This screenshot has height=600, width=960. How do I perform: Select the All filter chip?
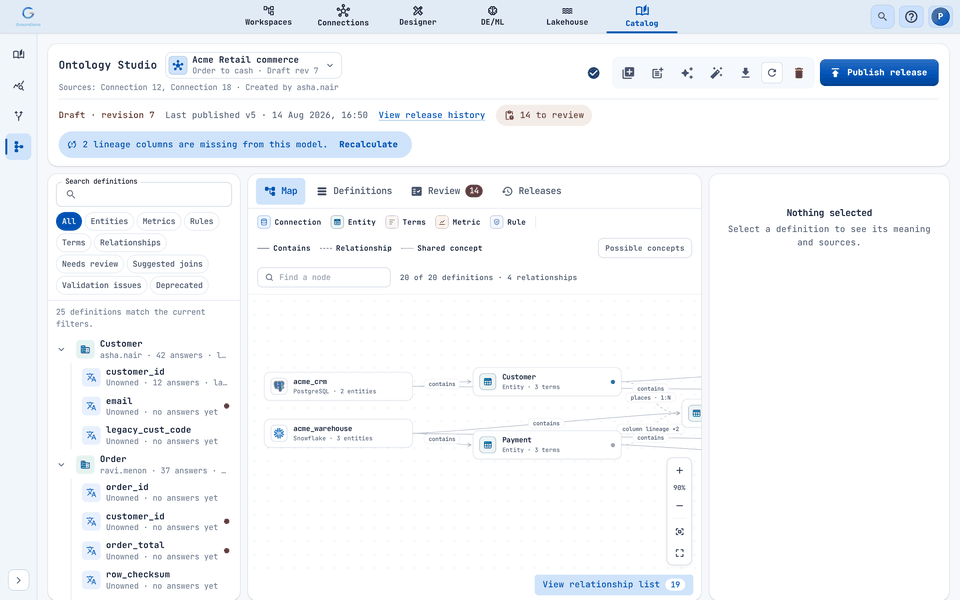(x=69, y=221)
